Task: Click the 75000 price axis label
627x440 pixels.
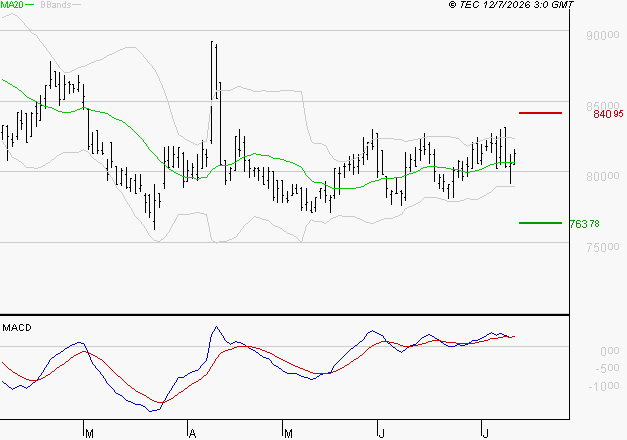Action: [x=603, y=247]
